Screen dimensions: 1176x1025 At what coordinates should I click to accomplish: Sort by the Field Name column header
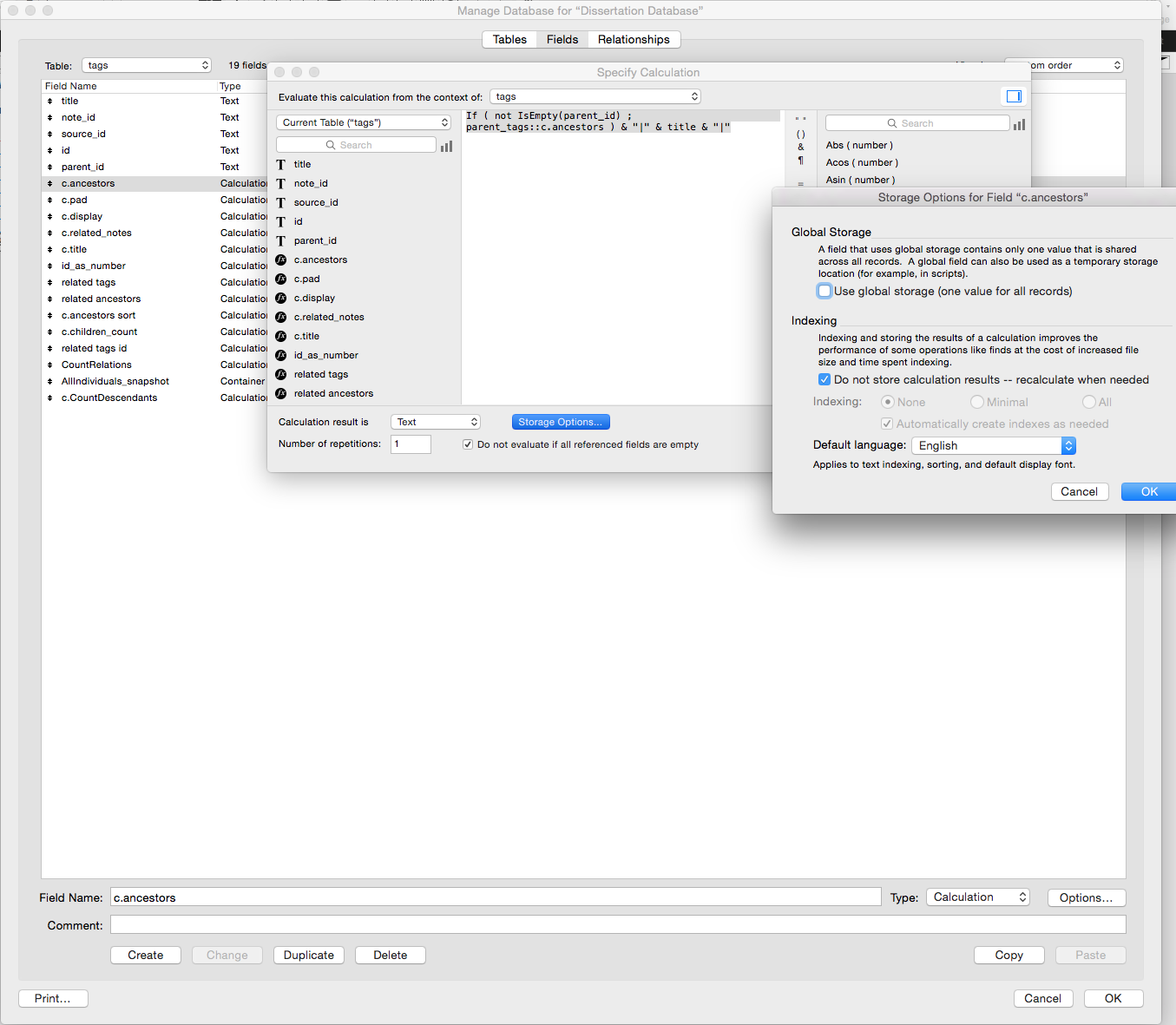click(x=128, y=86)
